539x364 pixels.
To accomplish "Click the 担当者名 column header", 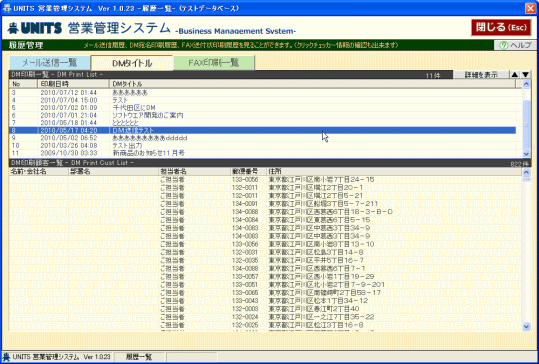I will [195, 172].
